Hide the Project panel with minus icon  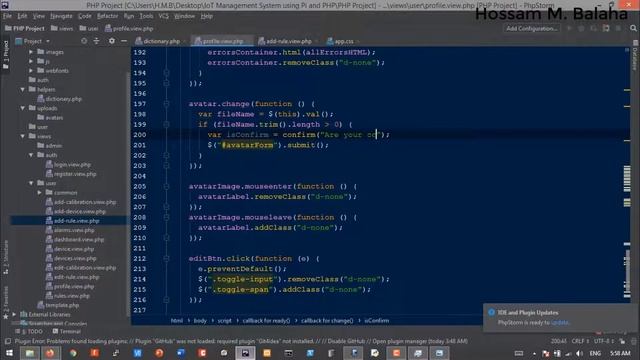tap(124, 41)
